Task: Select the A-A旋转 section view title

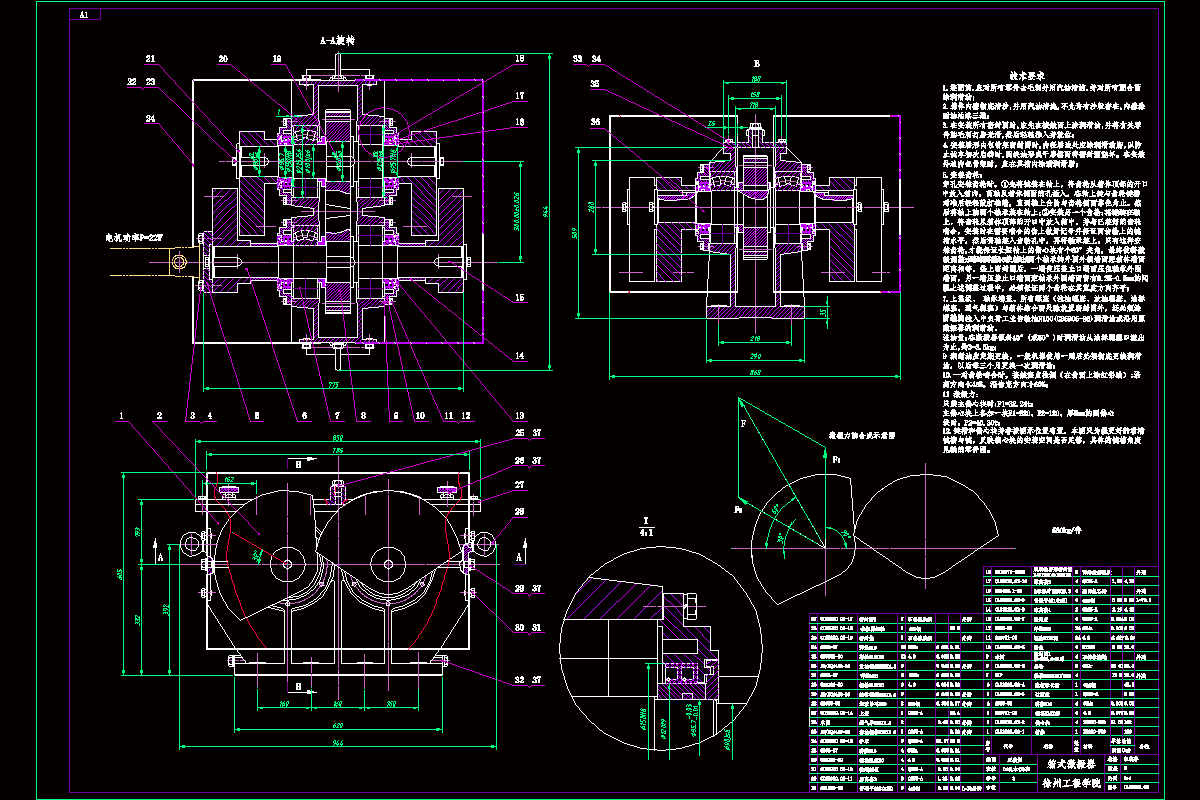Action: 338,42
